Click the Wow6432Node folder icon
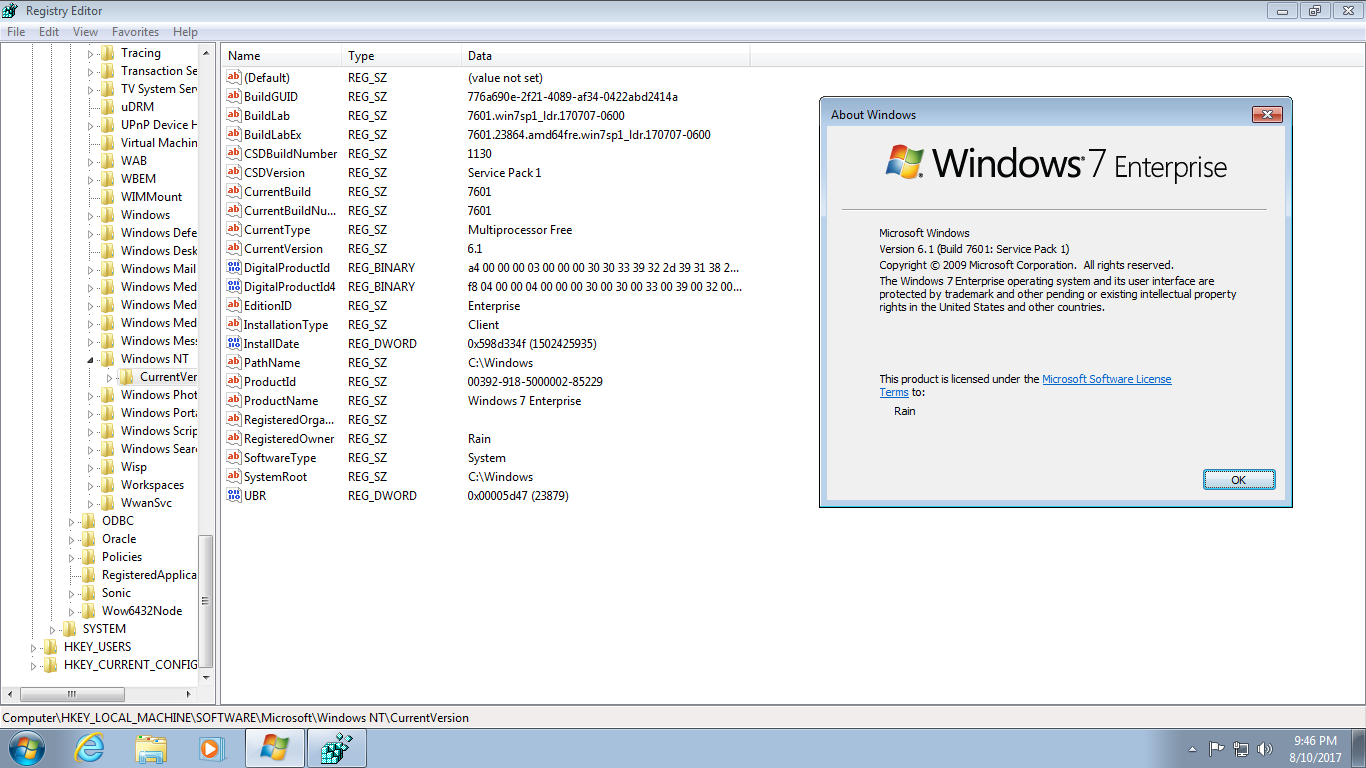The width and height of the screenshot is (1366, 768). point(88,611)
